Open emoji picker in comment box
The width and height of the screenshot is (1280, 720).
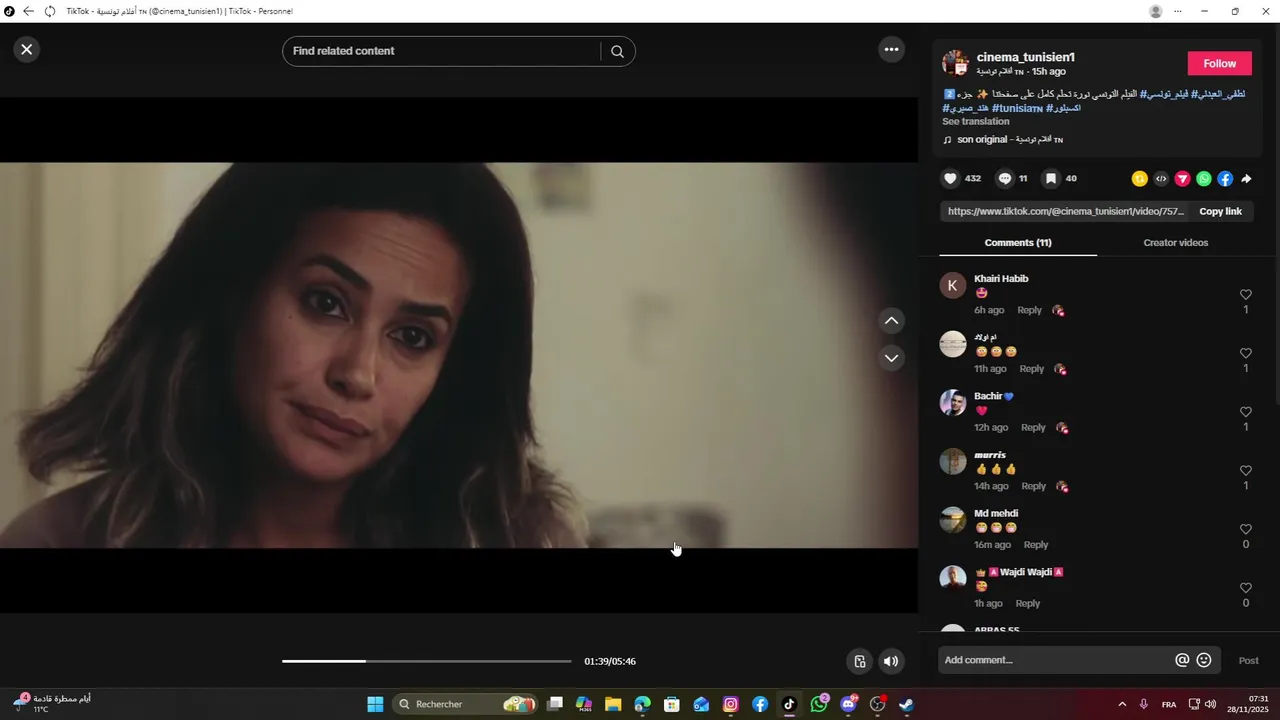click(1204, 660)
